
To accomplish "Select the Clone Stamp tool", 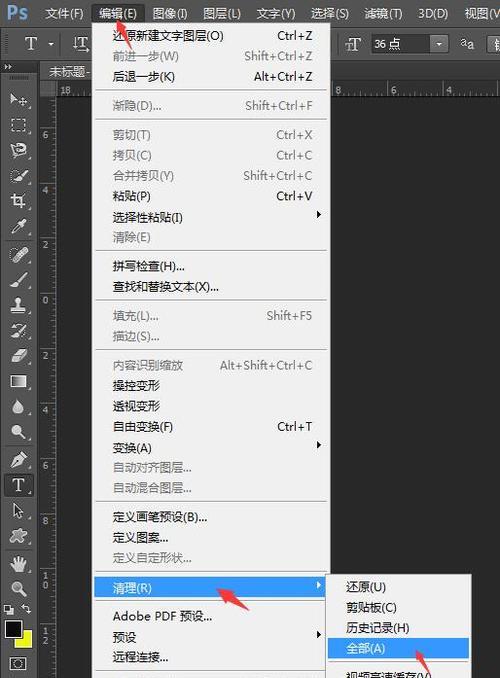I will (18, 305).
